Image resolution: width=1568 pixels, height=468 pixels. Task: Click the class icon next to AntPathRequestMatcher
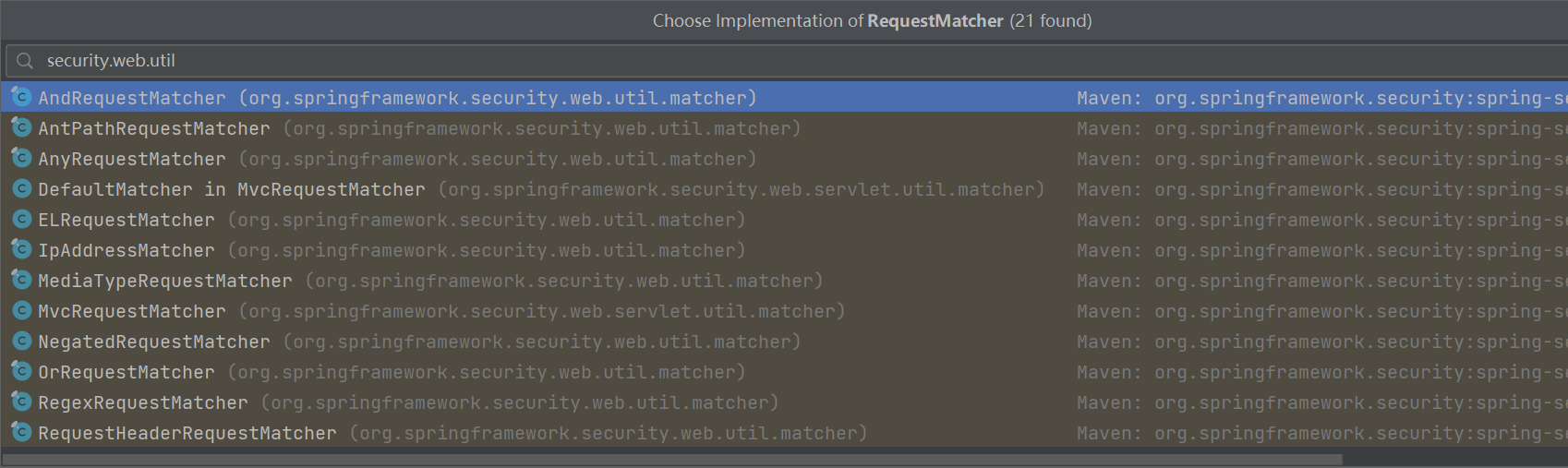click(x=21, y=127)
